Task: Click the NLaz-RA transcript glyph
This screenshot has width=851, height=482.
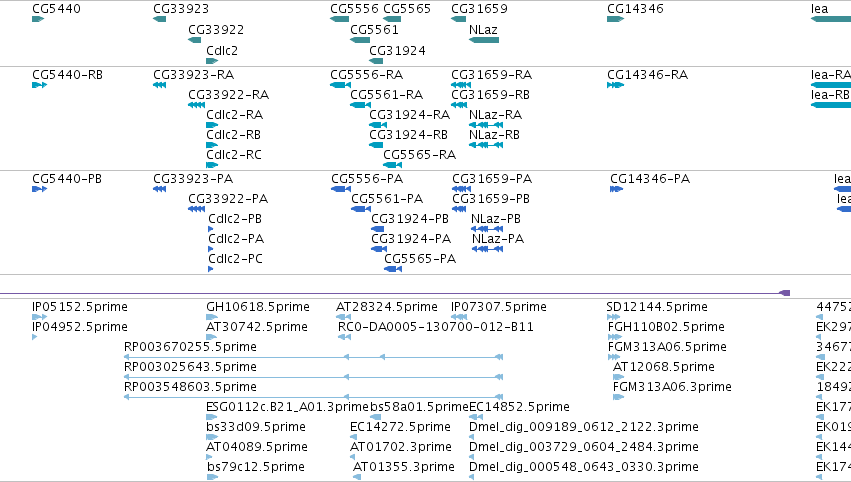Action: point(486,125)
